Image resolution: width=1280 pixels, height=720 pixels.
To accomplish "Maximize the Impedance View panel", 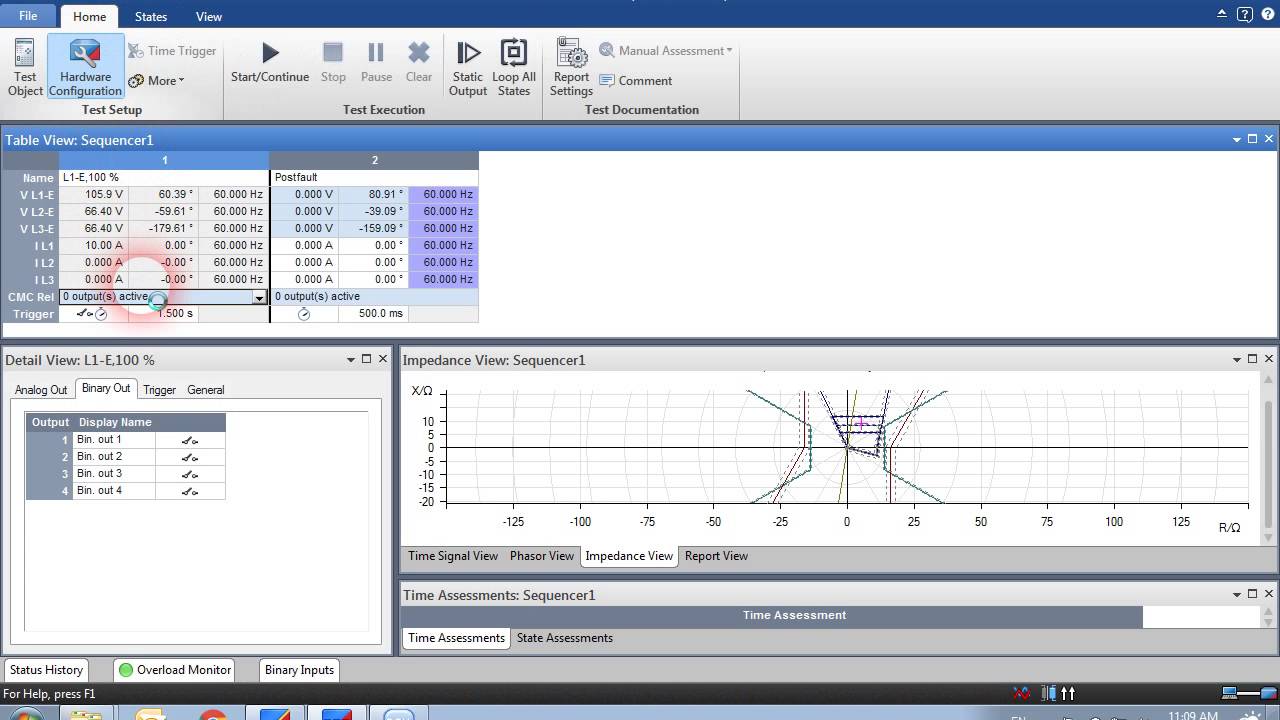I will [x=1252, y=360].
